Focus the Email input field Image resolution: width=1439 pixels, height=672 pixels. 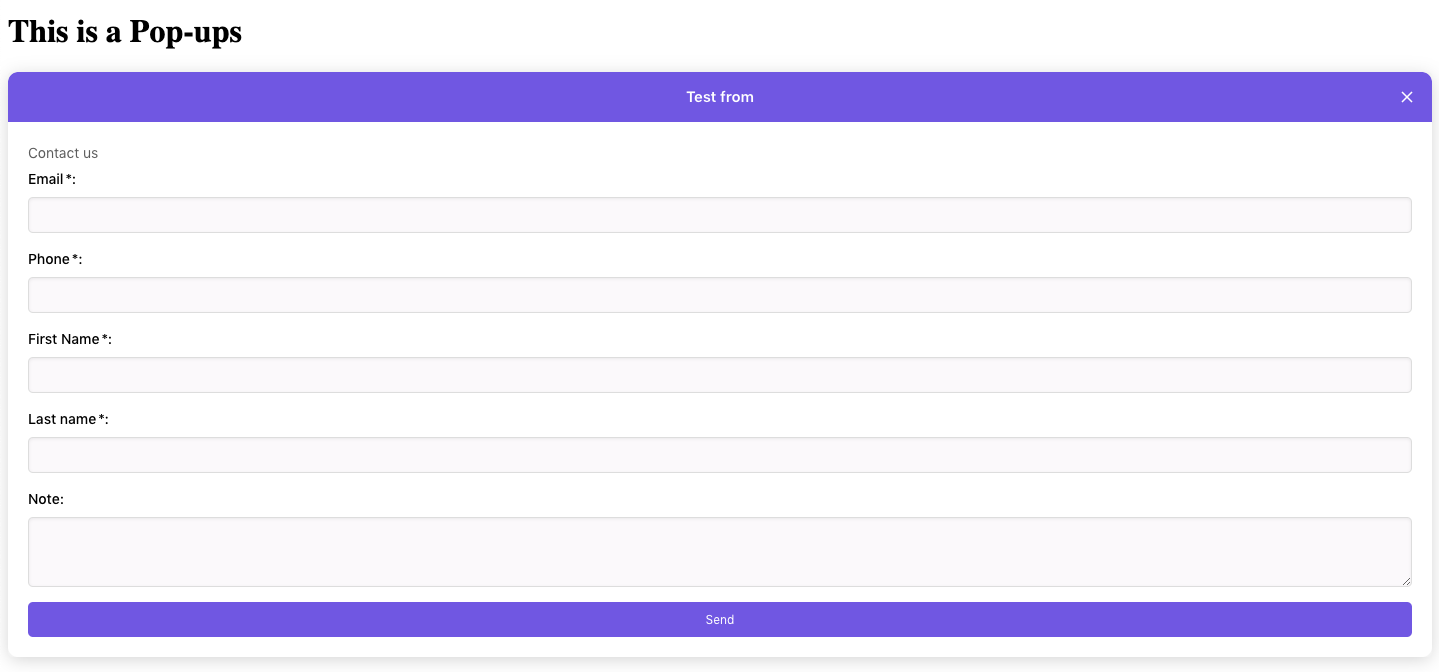pyautogui.click(x=720, y=215)
